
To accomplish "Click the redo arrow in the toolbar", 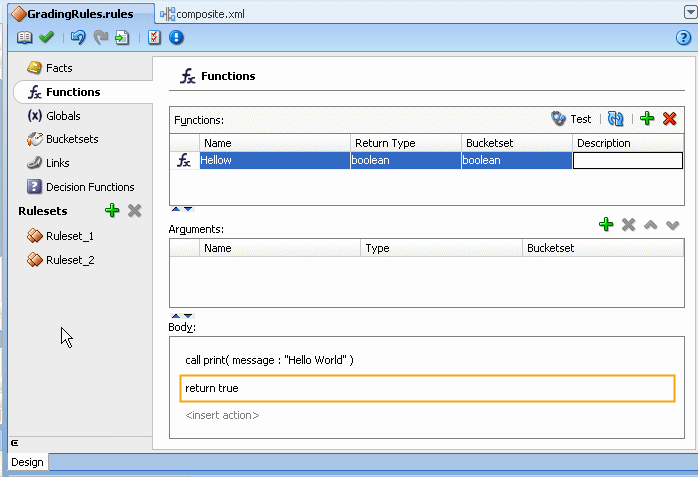I will 101,37.
